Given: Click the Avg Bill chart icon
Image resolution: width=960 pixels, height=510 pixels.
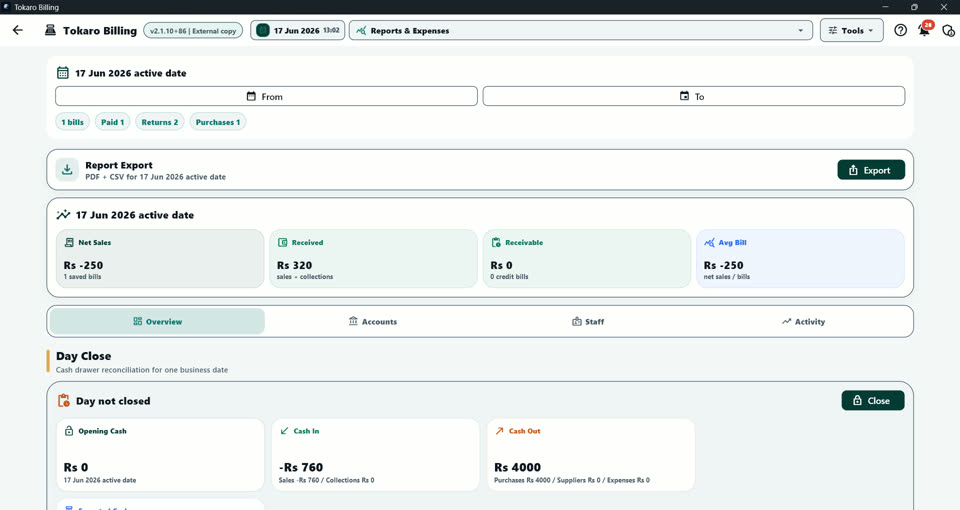Looking at the screenshot, I should tap(710, 242).
